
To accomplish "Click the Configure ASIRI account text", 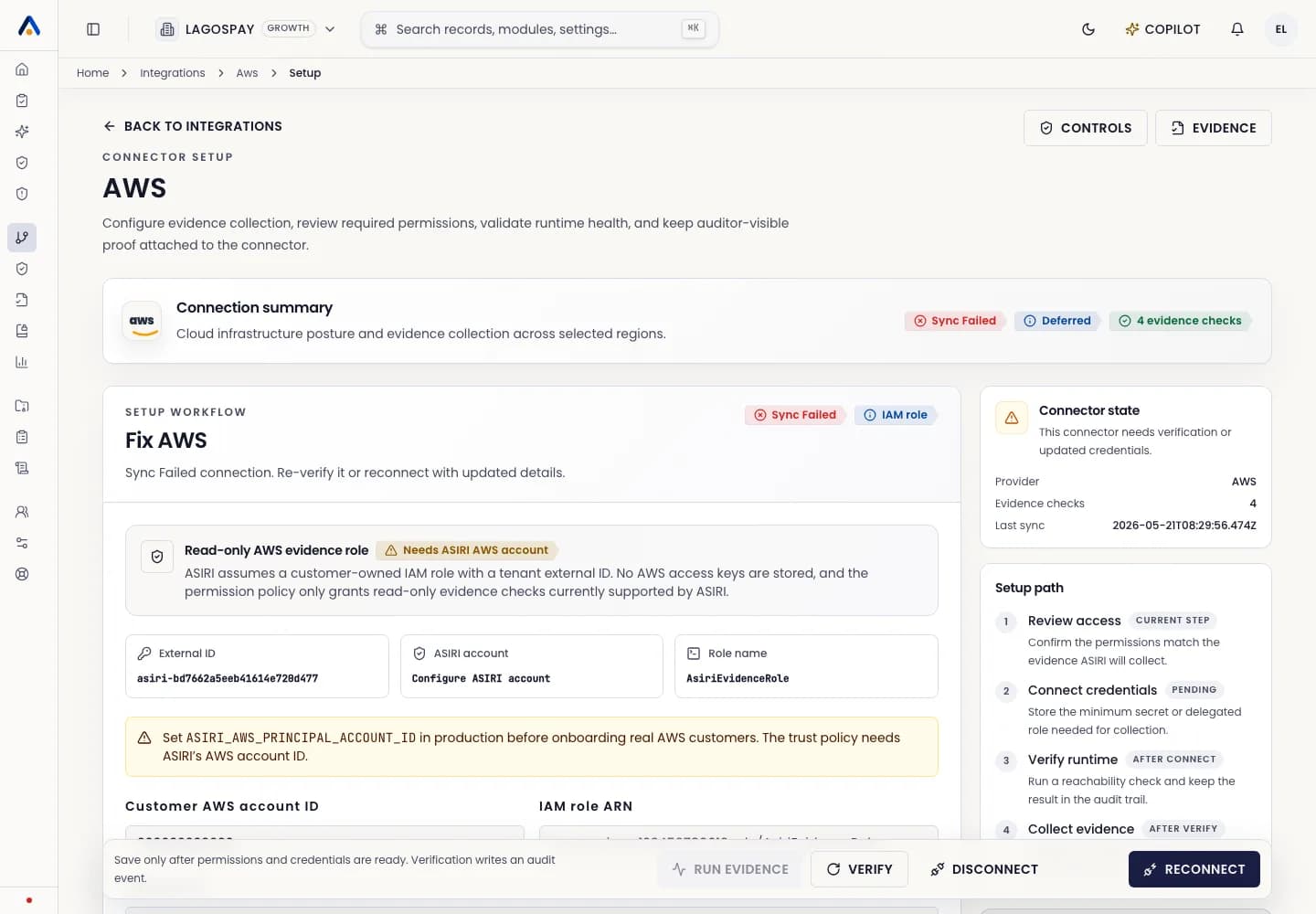I will pyautogui.click(x=481, y=678).
